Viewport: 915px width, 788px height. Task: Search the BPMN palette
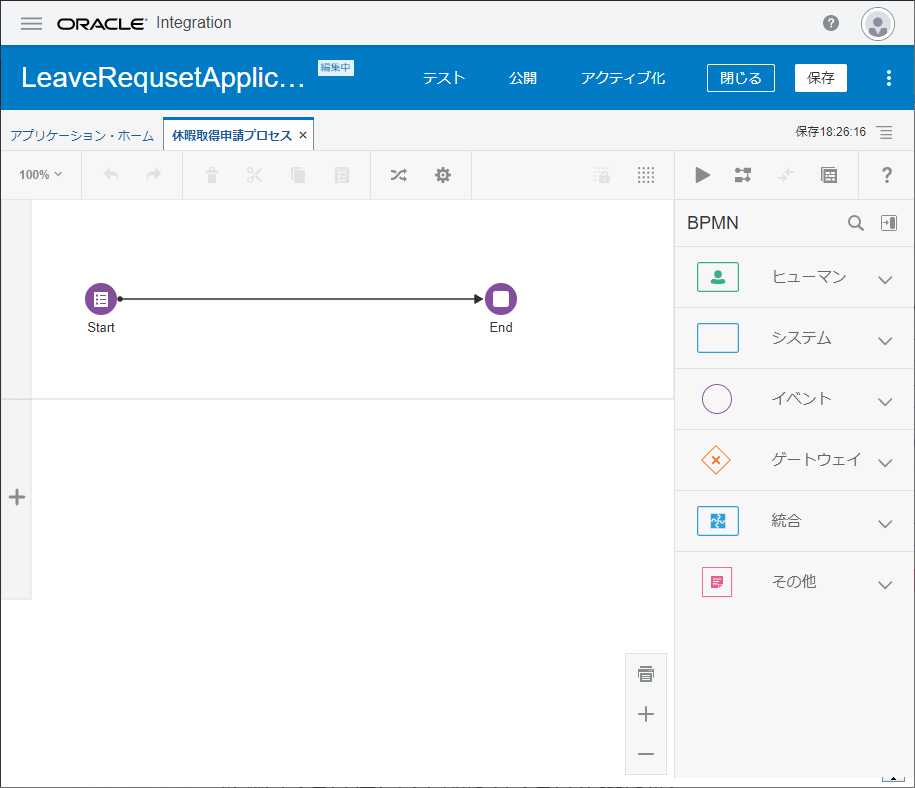point(856,223)
